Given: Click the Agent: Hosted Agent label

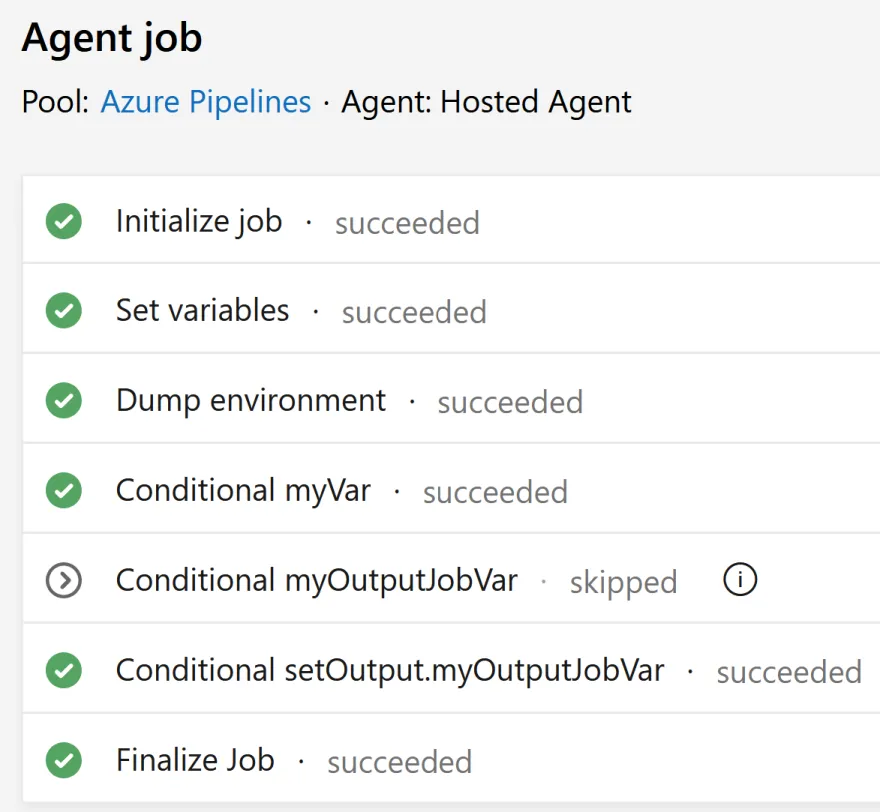Looking at the screenshot, I should 487,102.
